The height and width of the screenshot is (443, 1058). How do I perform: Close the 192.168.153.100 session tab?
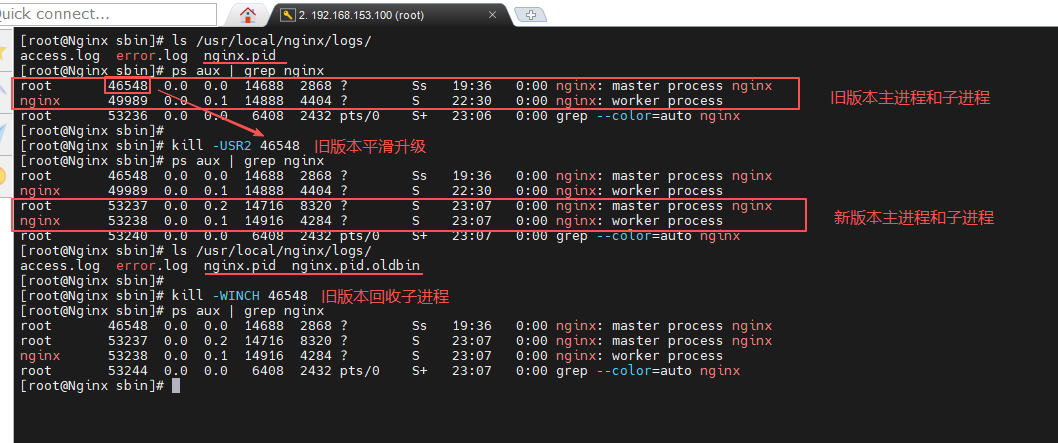click(493, 15)
